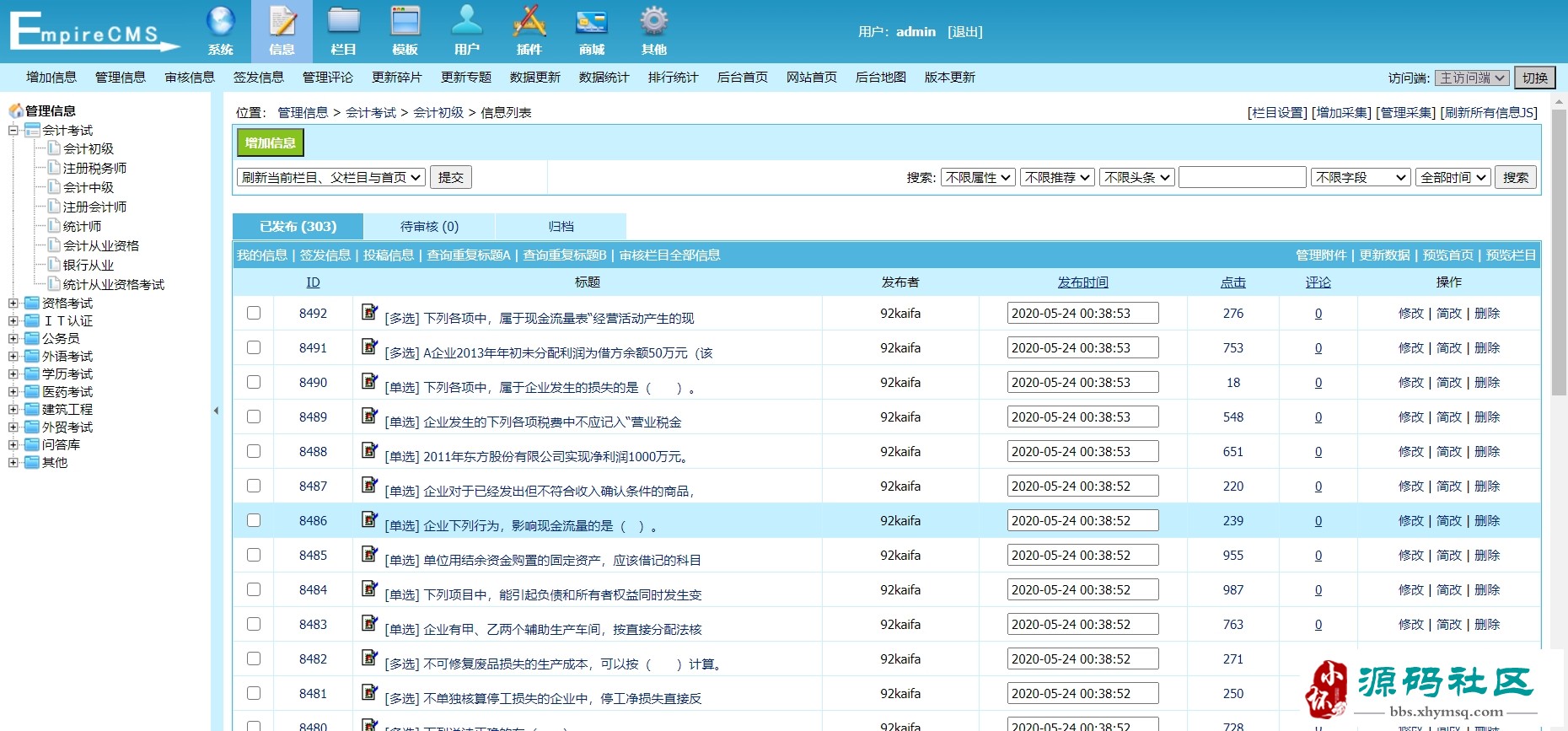1568x731 pixels.
Task: Tick the checkbox for row ID 8489
Action: pos(254,417)
